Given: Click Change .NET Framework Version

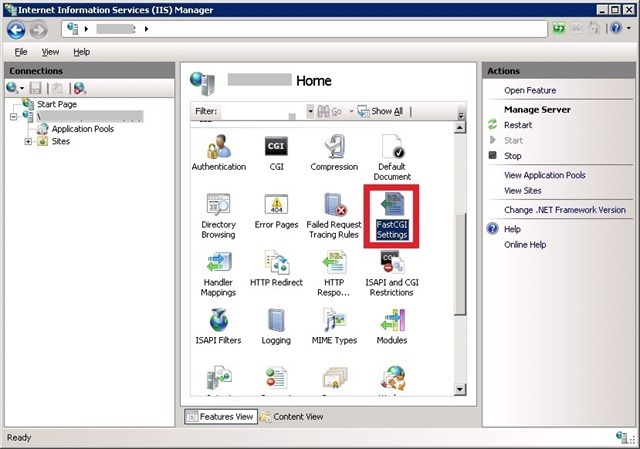Looking at the screenshot, I should coord(564,210).
